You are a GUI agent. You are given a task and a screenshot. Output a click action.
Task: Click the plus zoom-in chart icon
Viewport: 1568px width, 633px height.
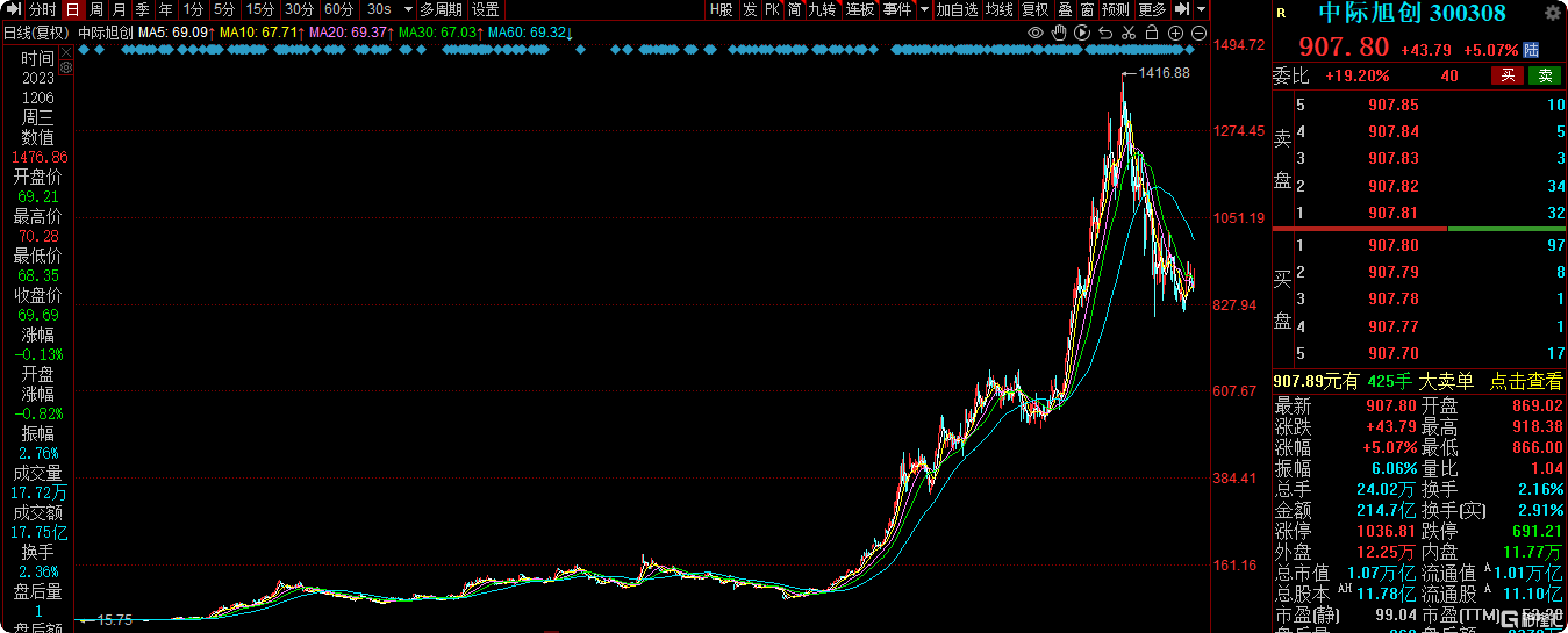click(x=1175, y=34)
